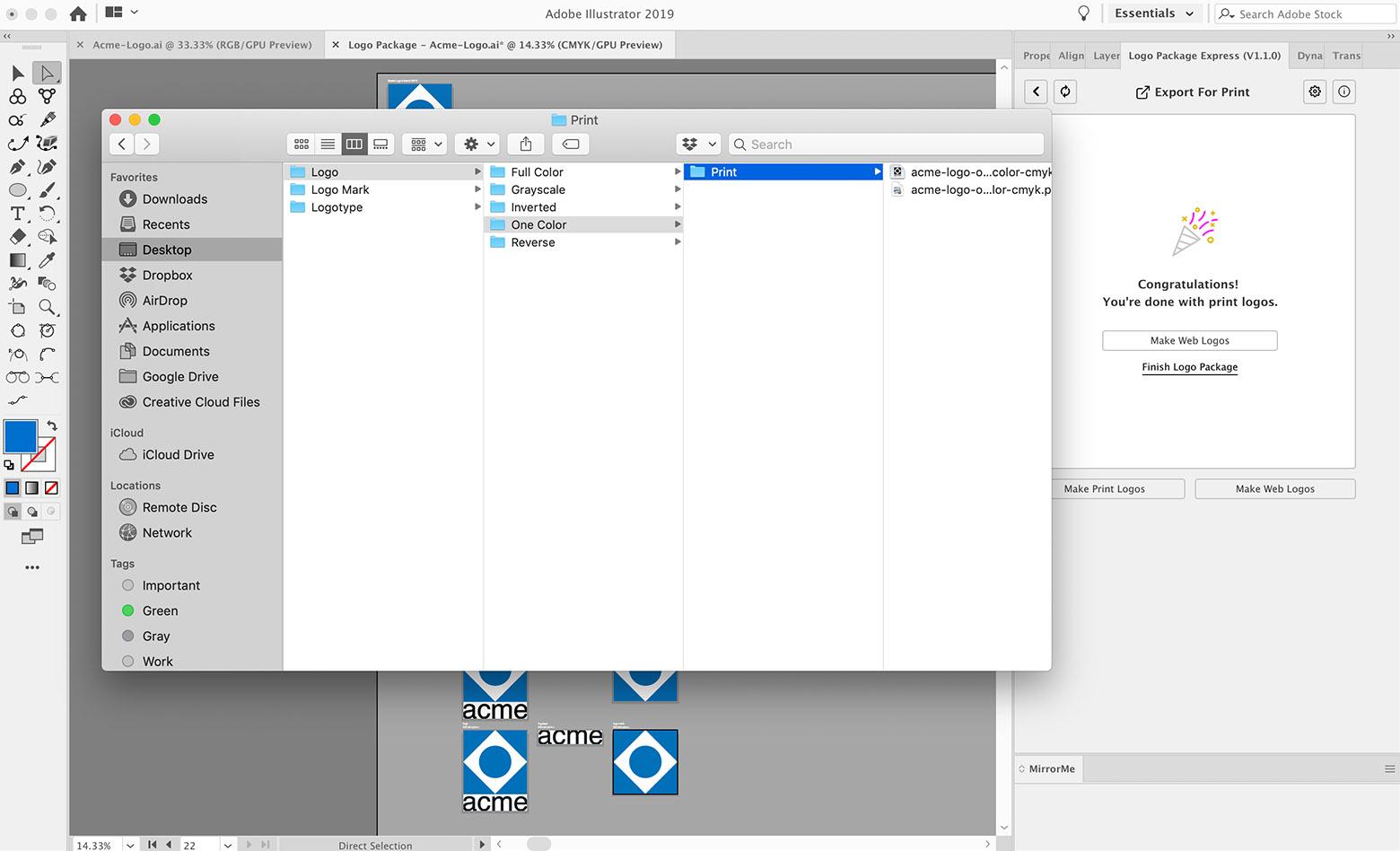Switch Finder to icon view
This screenshot has width=1400, height=851.
click(x=302, y=144)
